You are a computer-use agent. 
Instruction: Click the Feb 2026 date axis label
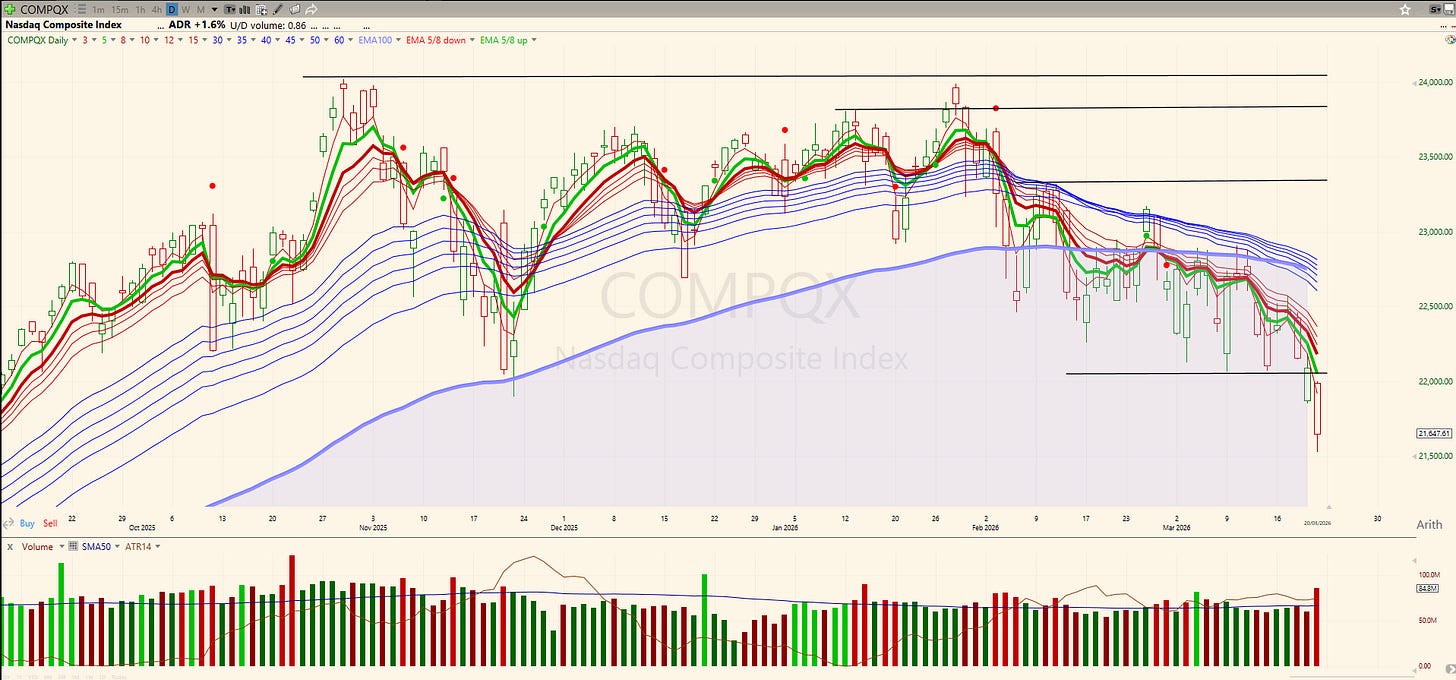(x=986, y=528)
